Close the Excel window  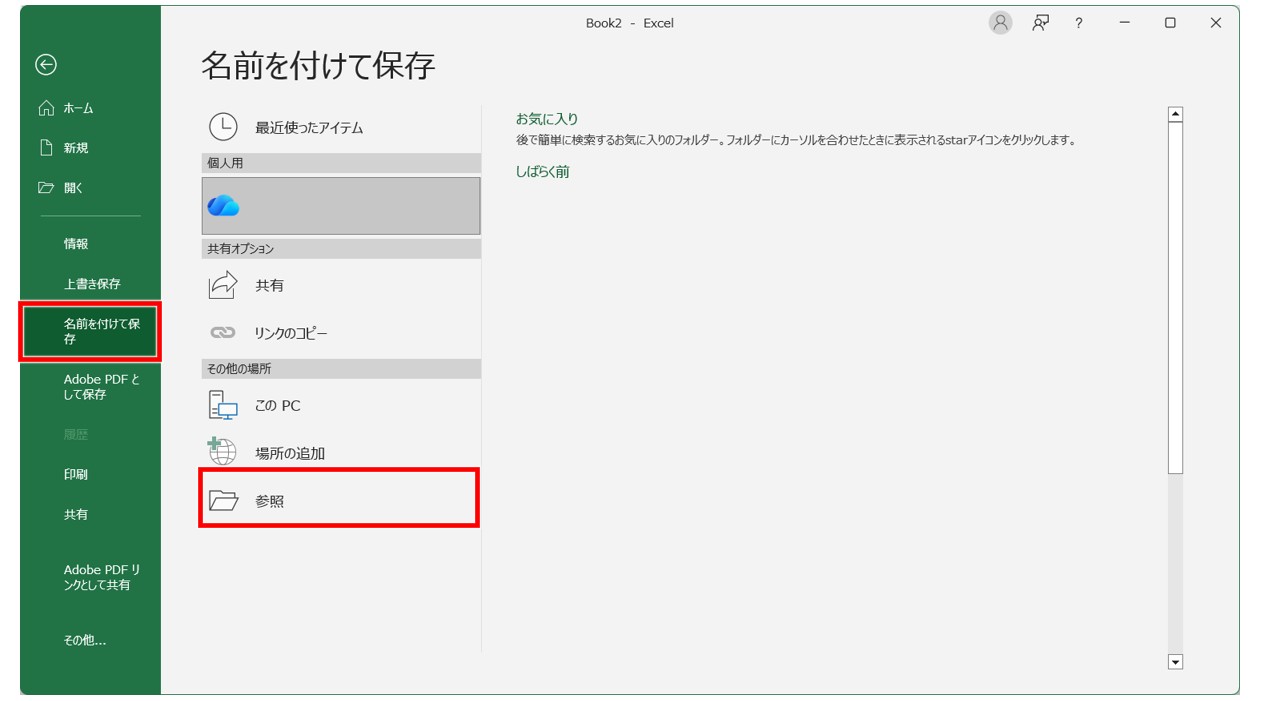point(1216,23)
